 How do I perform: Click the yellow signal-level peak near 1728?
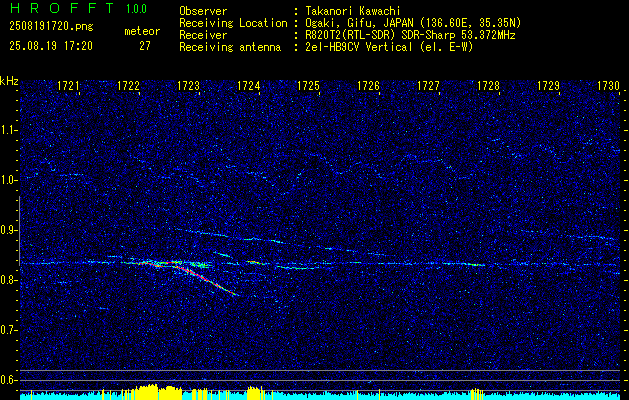477,394
